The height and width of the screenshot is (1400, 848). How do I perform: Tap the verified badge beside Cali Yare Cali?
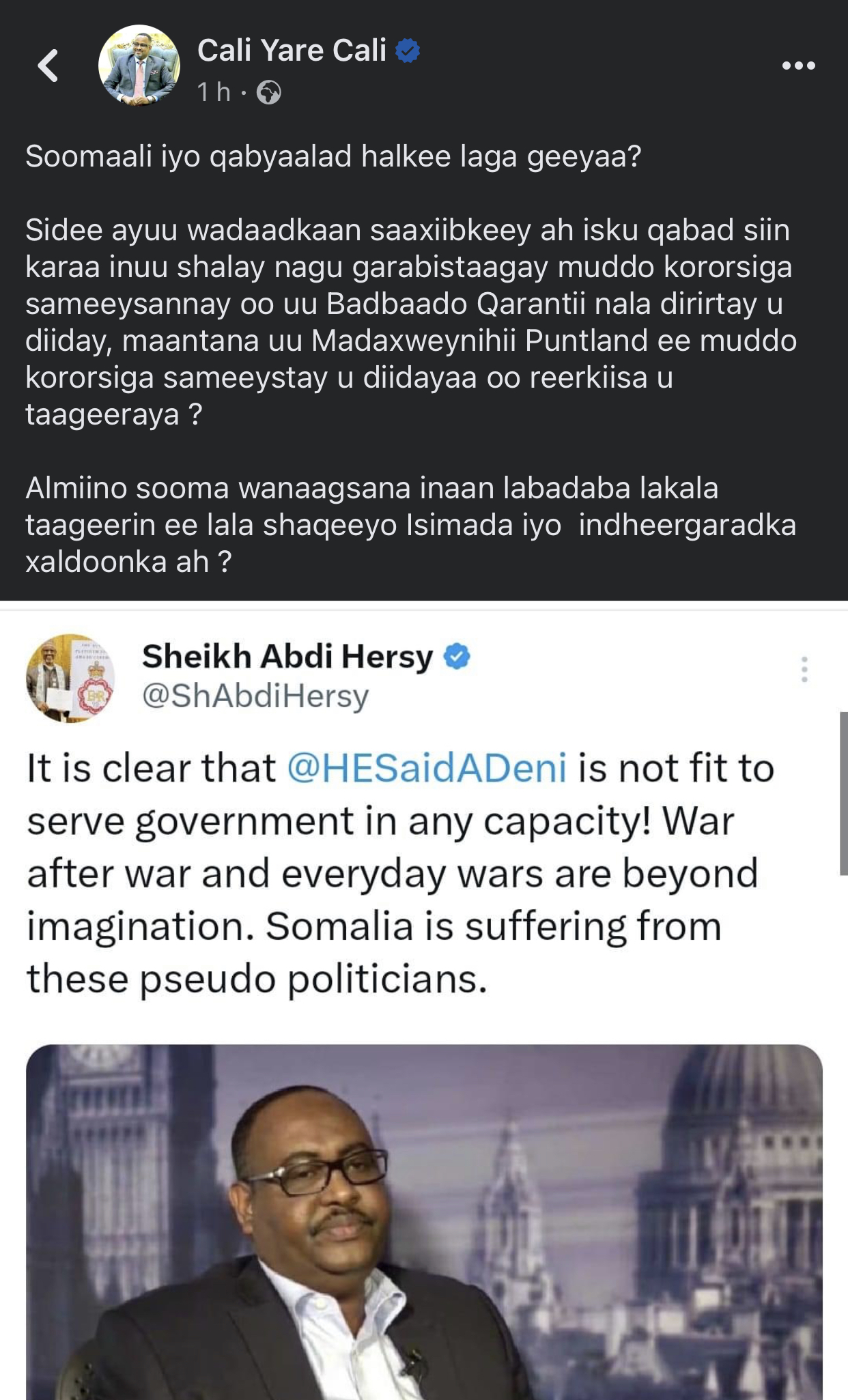tap(408, 51)
